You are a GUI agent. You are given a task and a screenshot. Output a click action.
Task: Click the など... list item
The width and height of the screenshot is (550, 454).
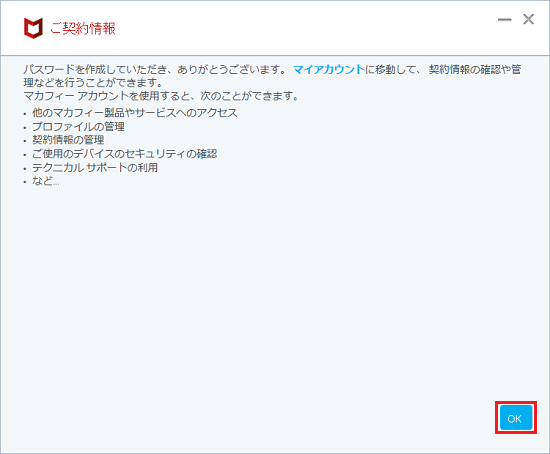tap(46, 181)
